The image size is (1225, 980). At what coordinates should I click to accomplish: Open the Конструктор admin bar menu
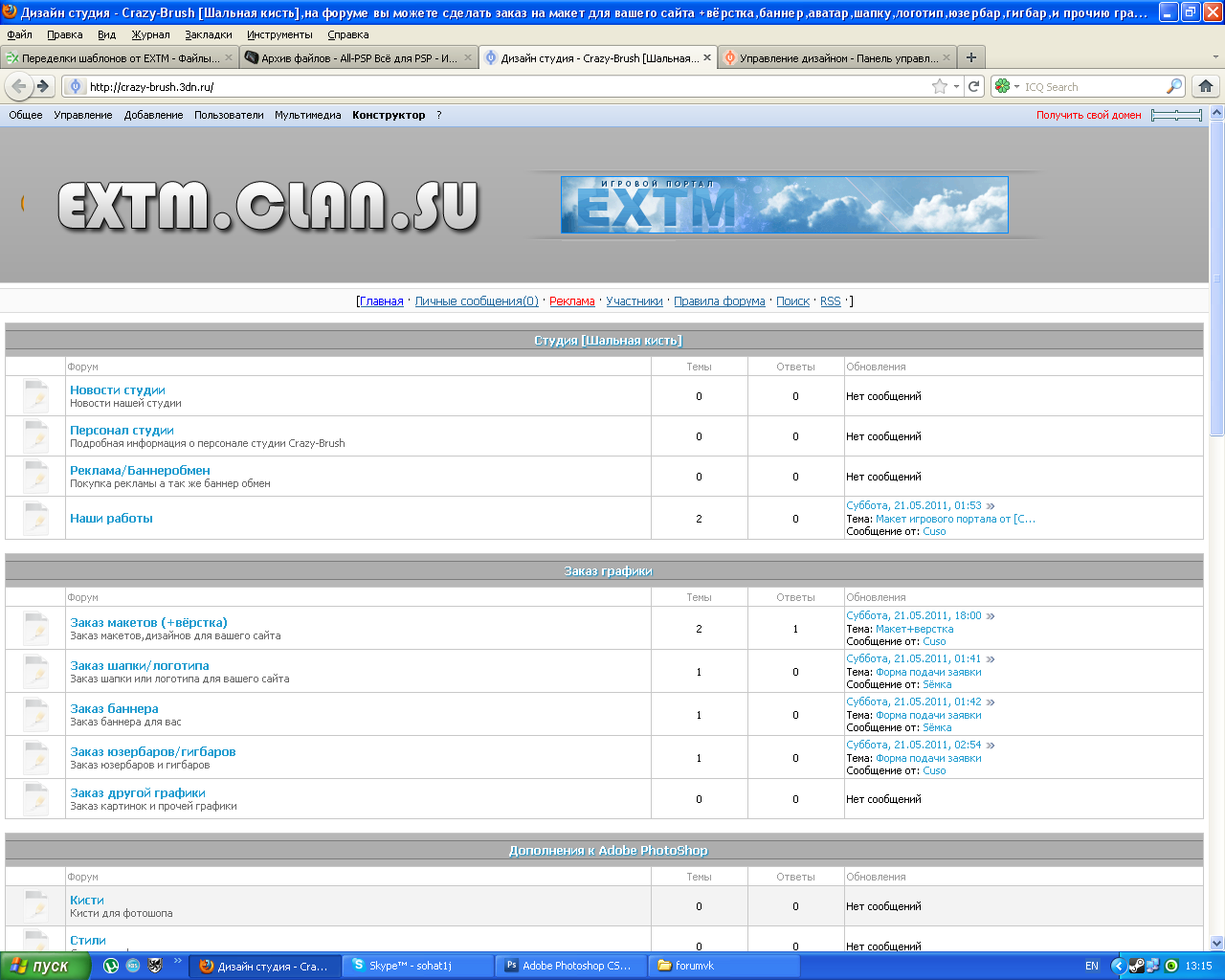click(x=389, y=115)
